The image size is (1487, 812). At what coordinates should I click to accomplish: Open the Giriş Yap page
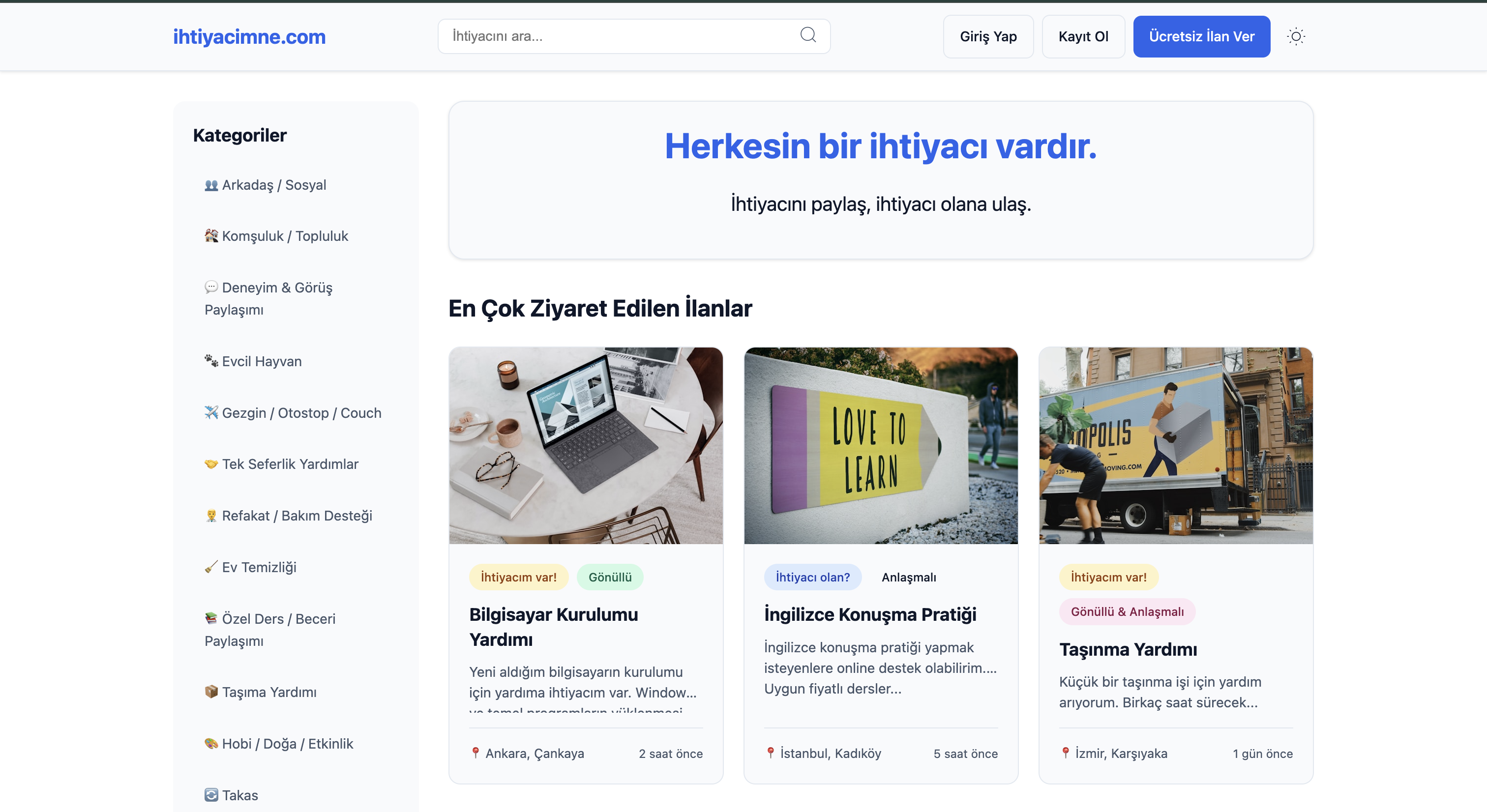pos(988,36)
